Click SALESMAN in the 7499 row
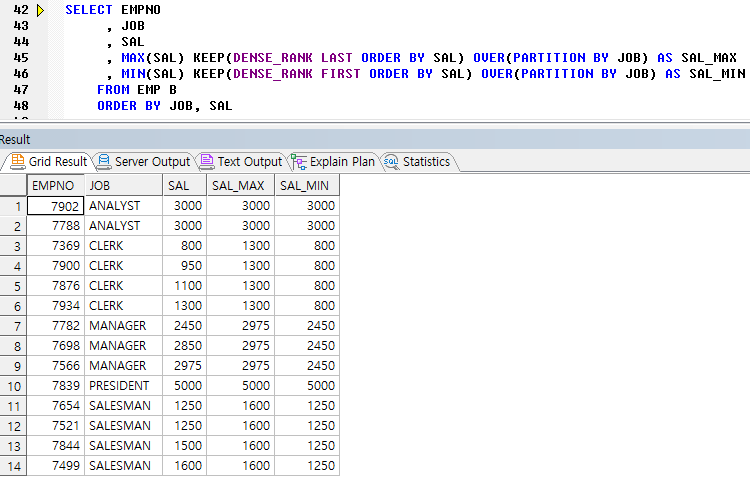The image size is (750, 484). point(124,466)
